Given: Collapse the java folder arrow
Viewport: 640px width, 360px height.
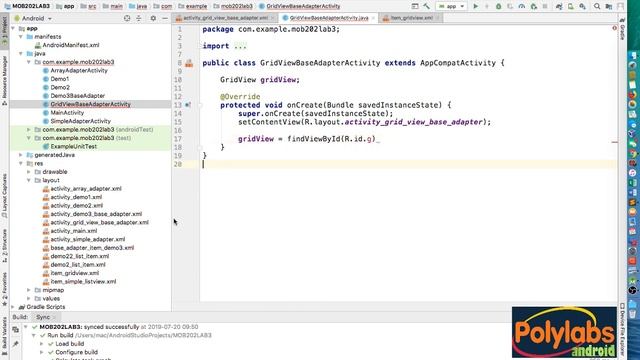Looking at the screenshot, I should (x=21, y=53).
